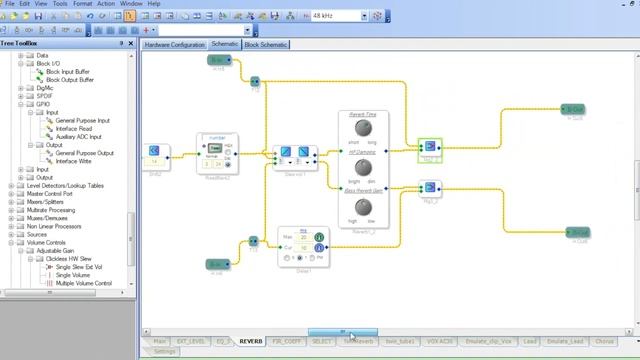Select the first radio option in Delay block

coord(287,258)
